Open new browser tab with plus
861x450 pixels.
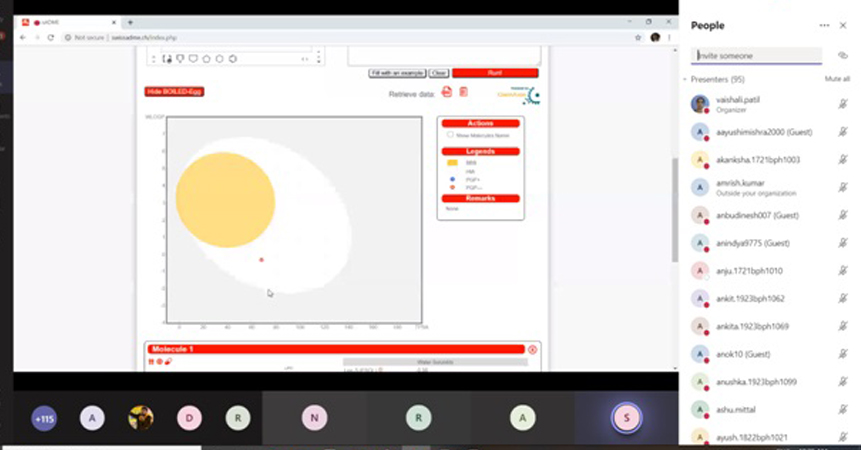click(x=130, y=22)
